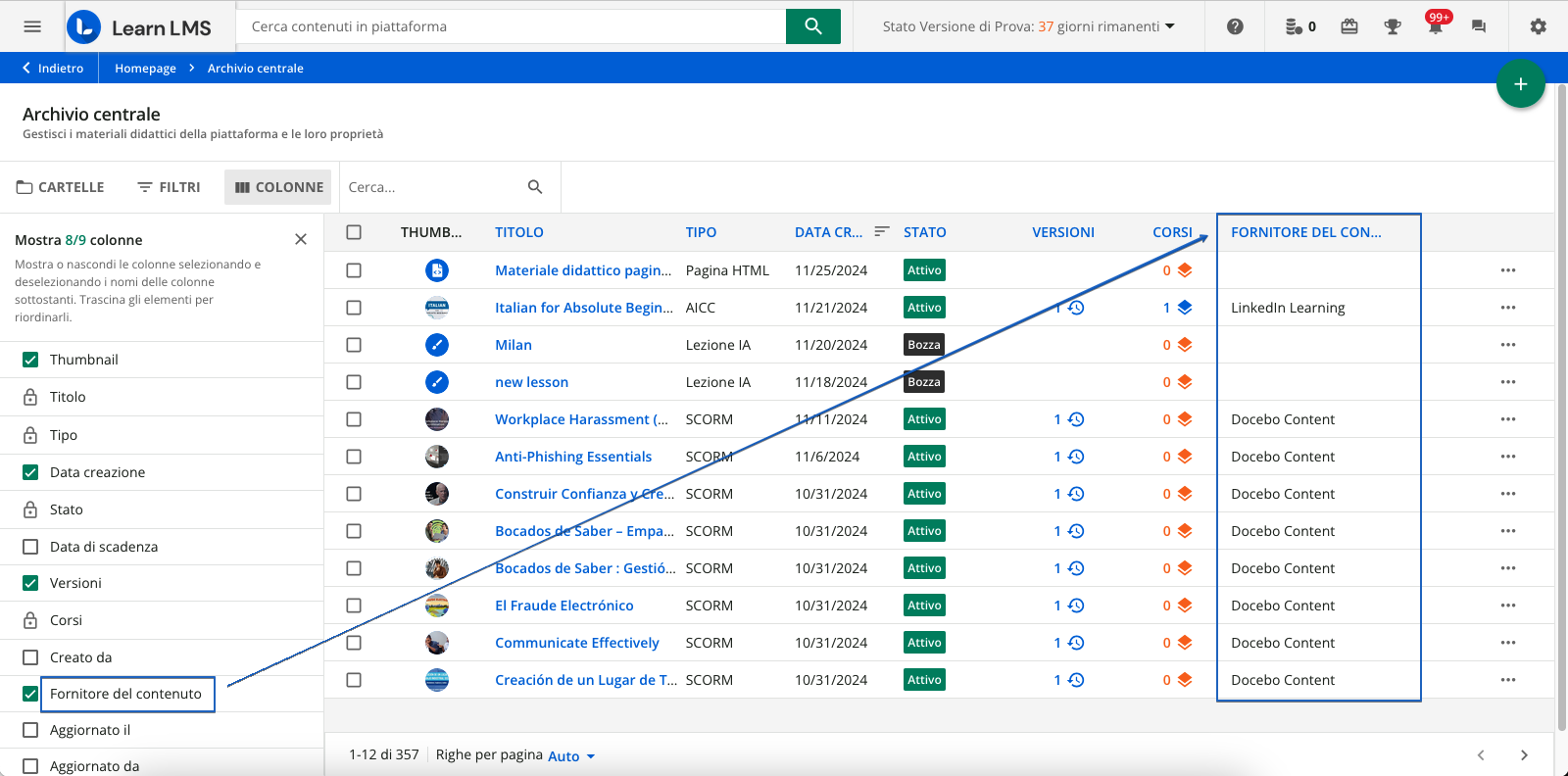
Task: Uncheck the Thumbnail column checkbox
Action: (30, 360)
